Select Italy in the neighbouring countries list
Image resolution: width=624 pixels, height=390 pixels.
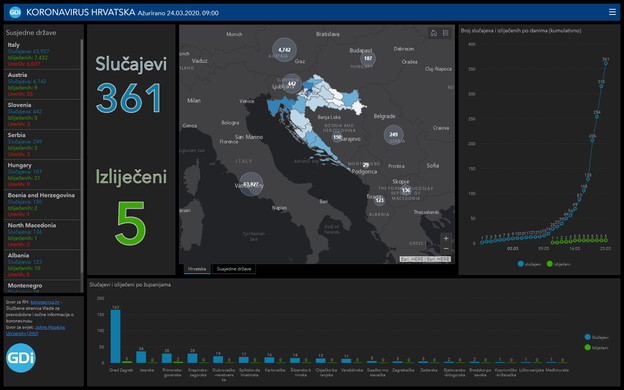pos(42,54)
